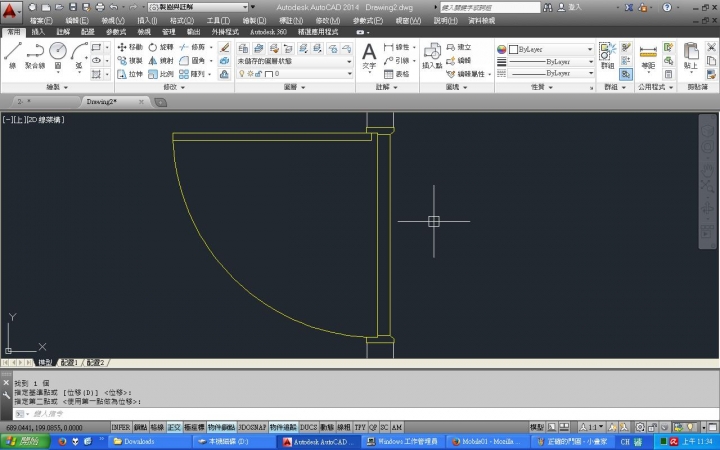Expand the Draw (繪製) panel
This screenshot has height=450, width=720.
pyautogui.click(x=57, y=87)
